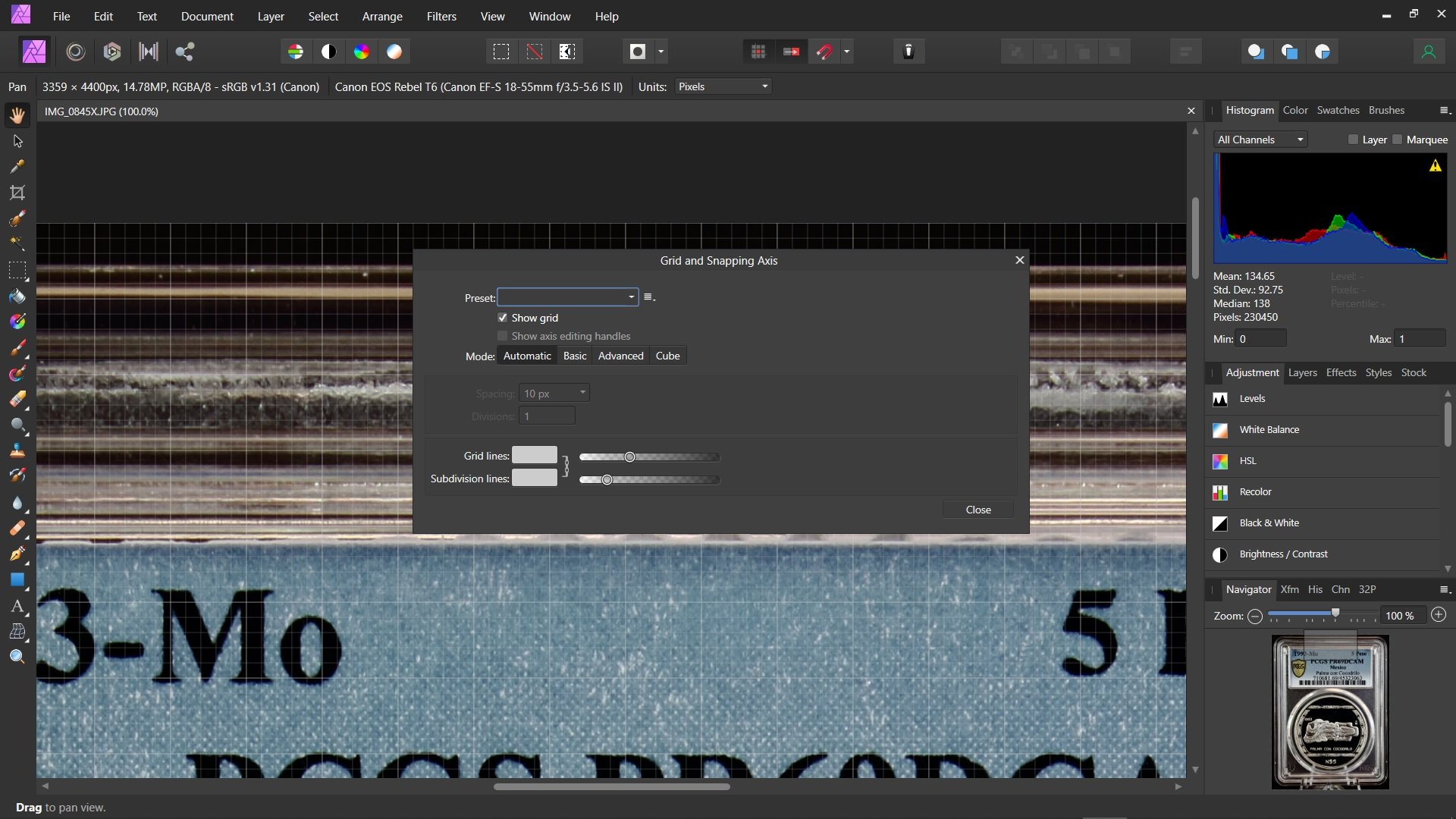The height and width of the screenshot is (819, 1456).
Task: Select Automatic grid mode
Action: 527,356
